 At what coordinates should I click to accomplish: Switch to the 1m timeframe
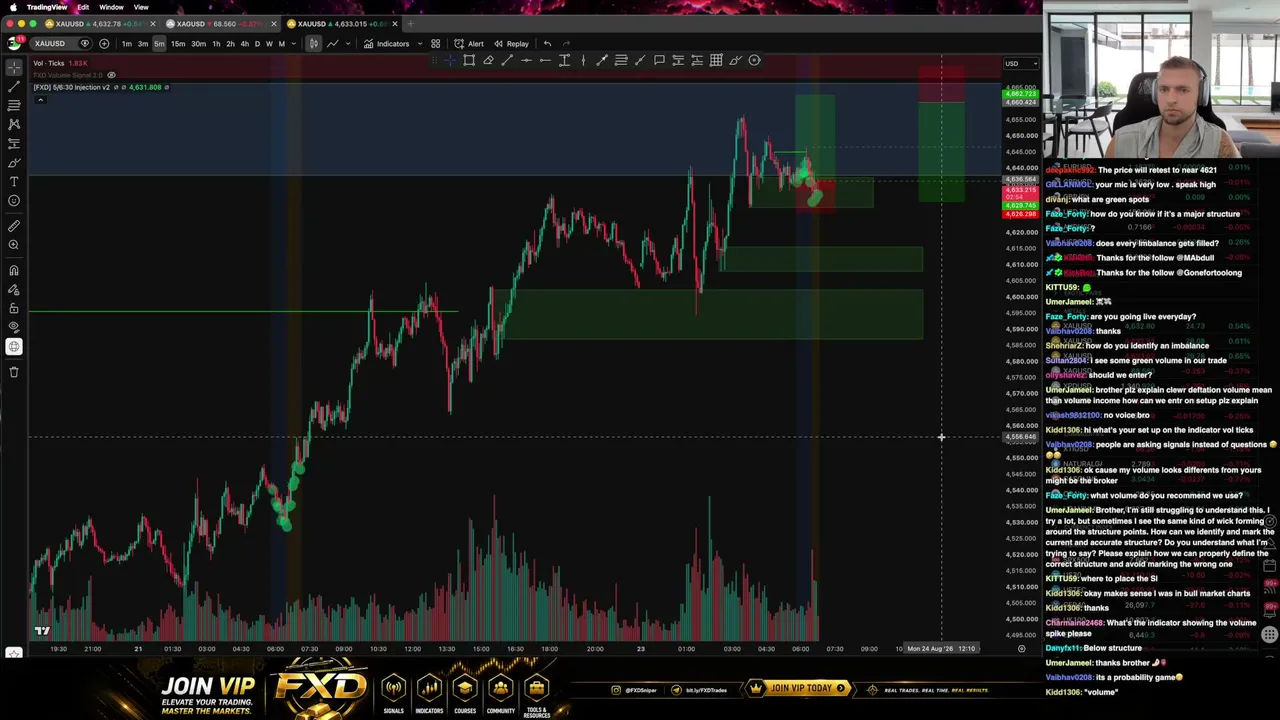[x=126, y=44]
